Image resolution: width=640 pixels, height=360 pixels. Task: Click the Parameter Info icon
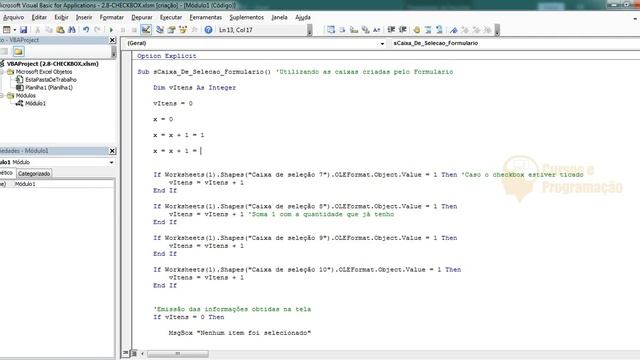tap(365, 30)
